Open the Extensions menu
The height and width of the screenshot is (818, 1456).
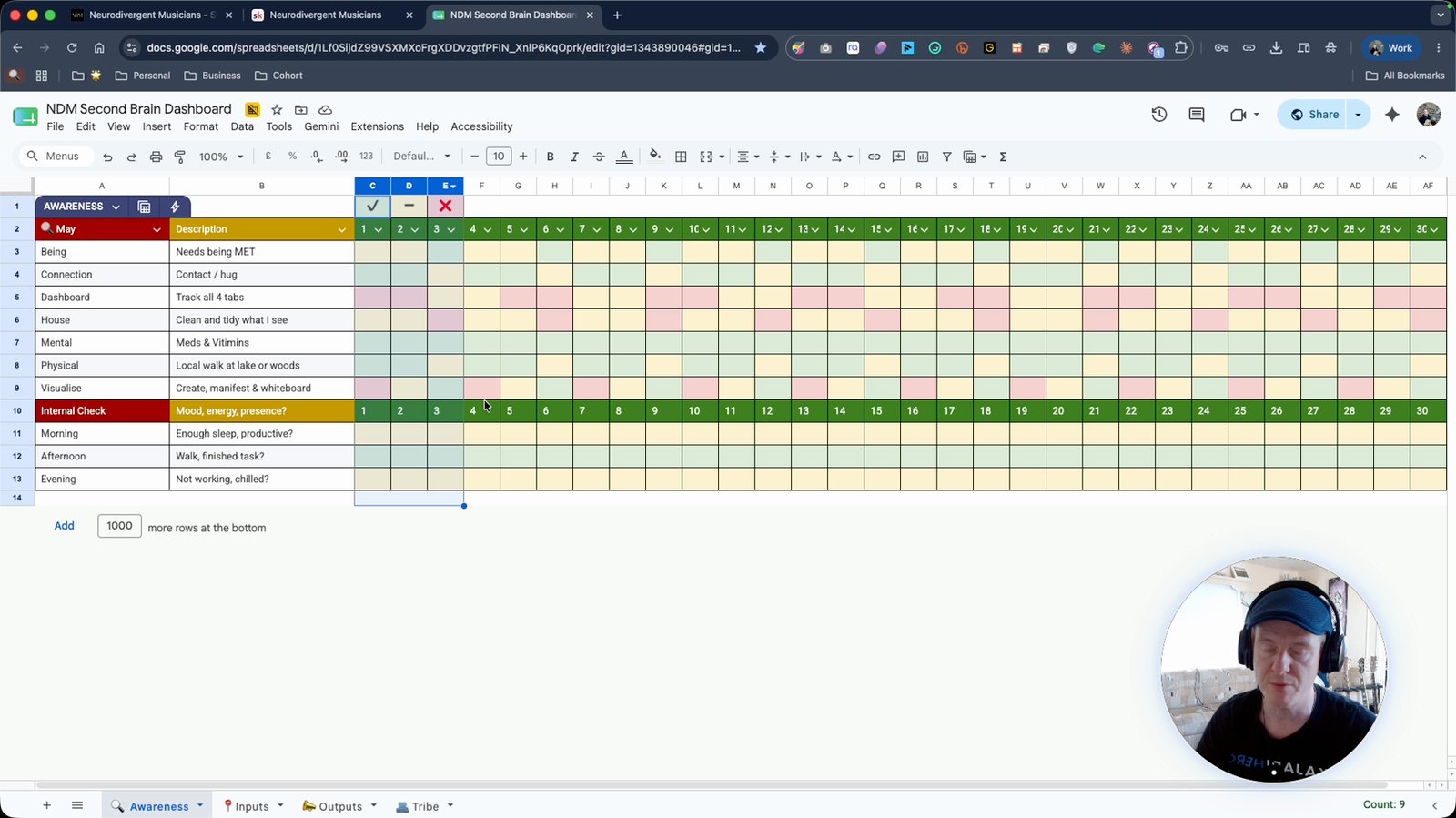point(377,126)
